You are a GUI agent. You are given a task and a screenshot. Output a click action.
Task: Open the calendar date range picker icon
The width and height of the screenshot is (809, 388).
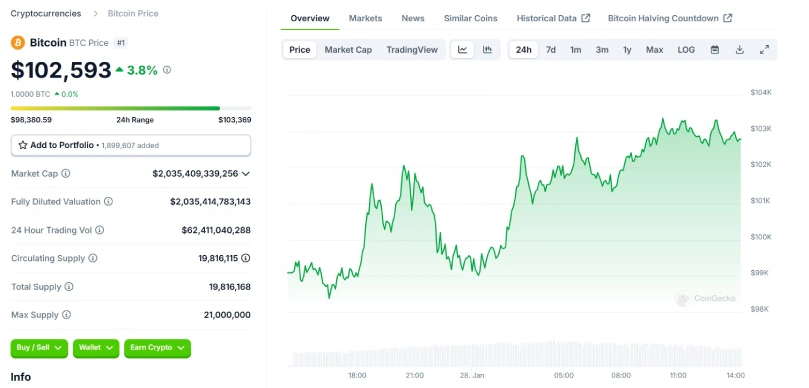pyautogui.click(x=715, y=50)
